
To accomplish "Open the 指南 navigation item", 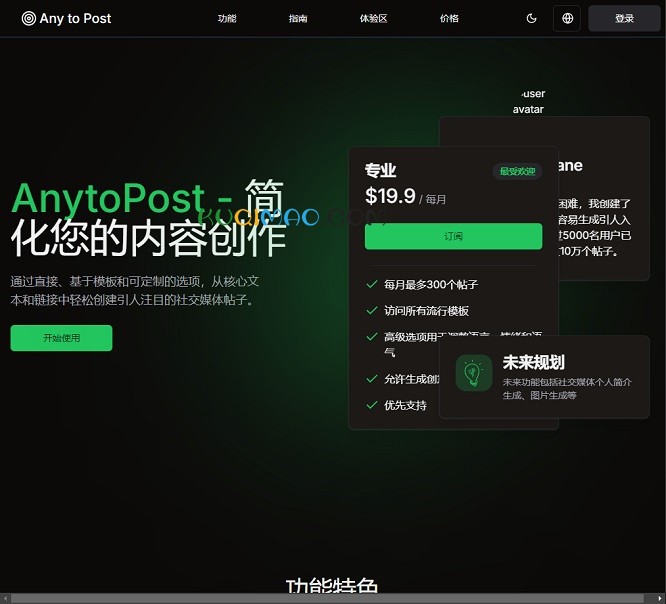I will (x=298, y=18).
